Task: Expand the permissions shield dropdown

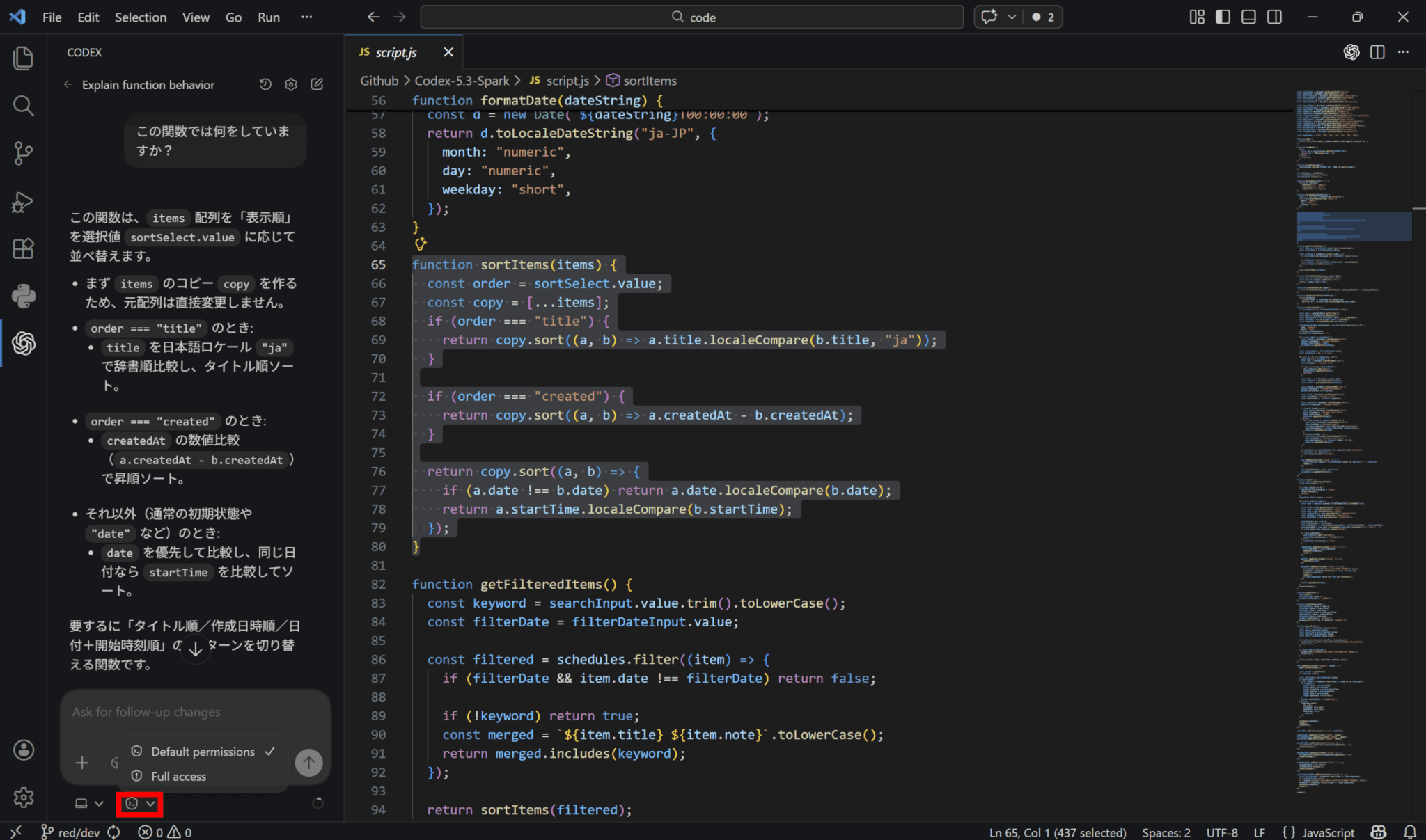Action: click(140, 804)
